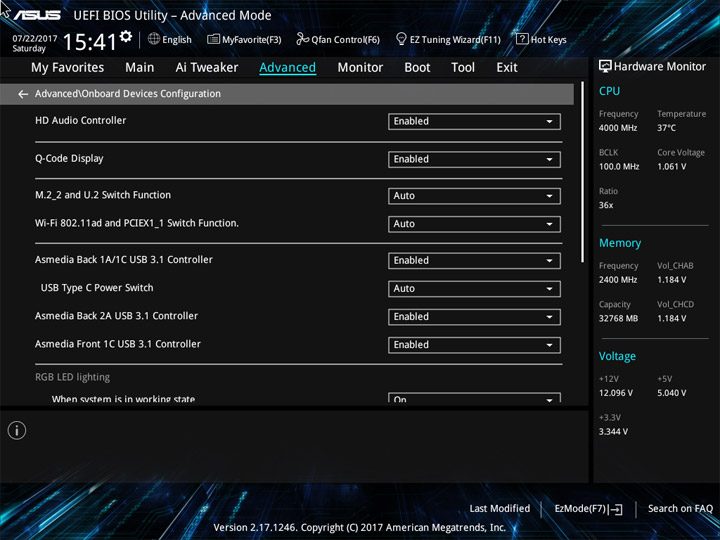Open Wi-Fi 802.11ad PCIEX1_1 Switch dropdown
720x540 pixels.
tap(474, 224)
